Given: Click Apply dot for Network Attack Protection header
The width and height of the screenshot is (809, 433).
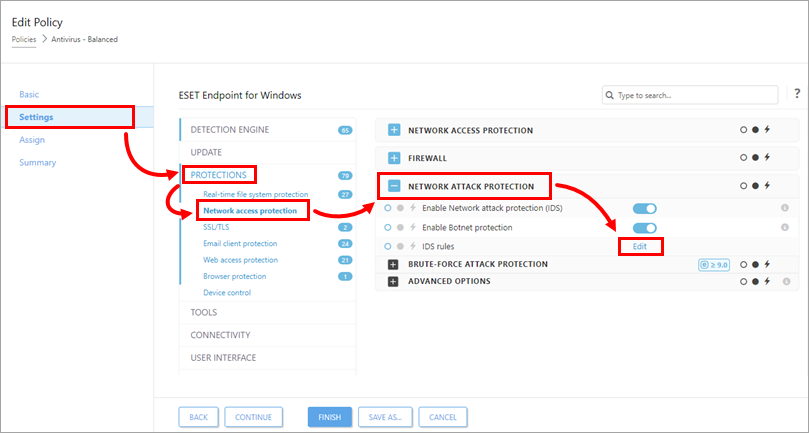Looking at the screenshot, I should tap(755, 186).
